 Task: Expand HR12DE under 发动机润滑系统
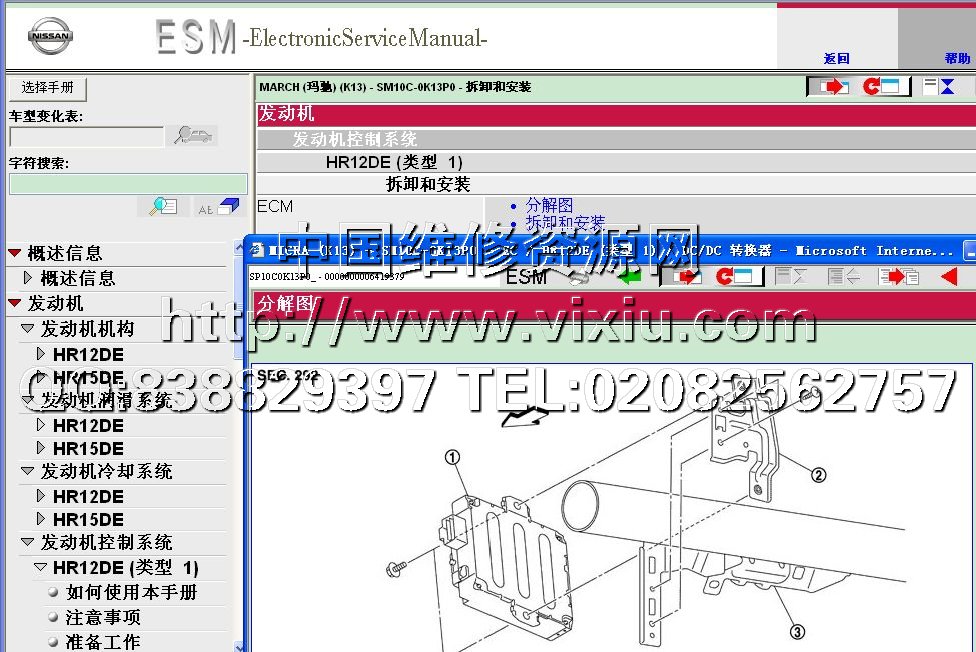tap(40, 425)
